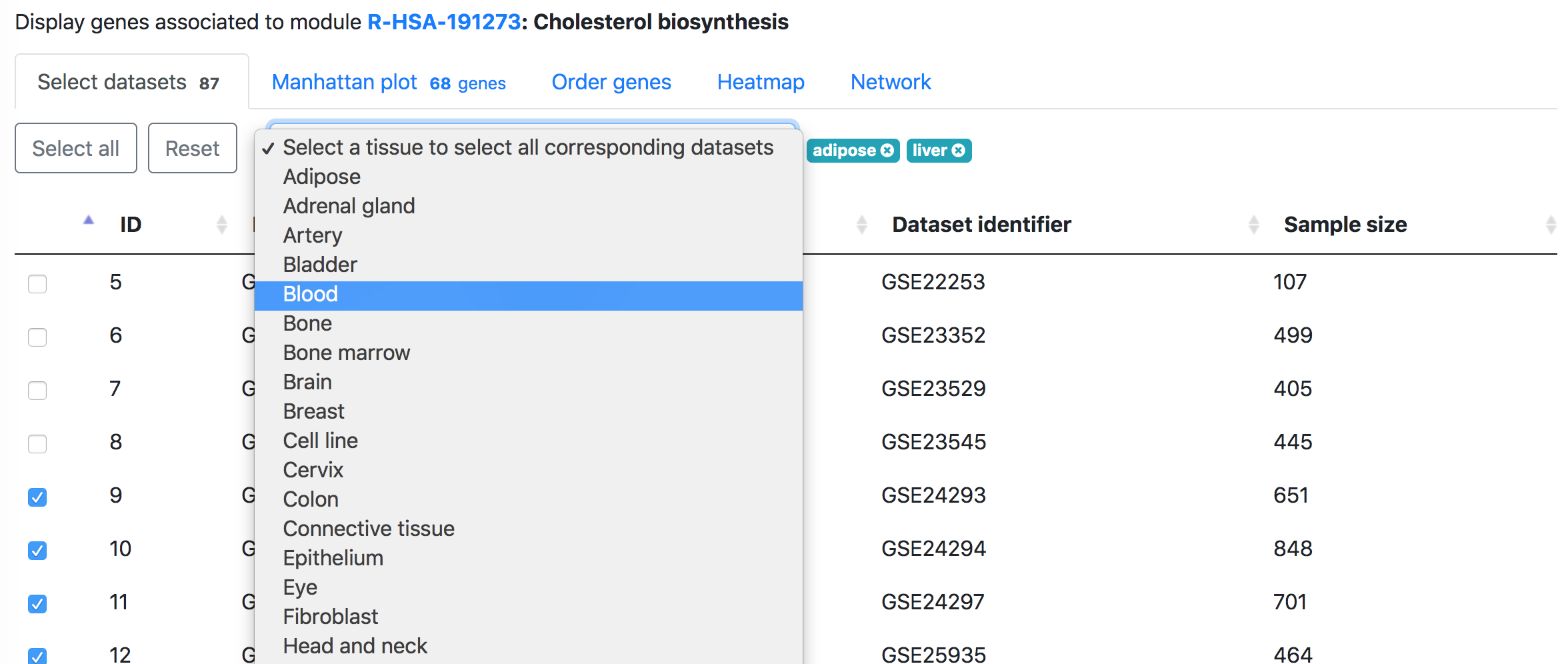Sort by Dataset identifier column
Image resolution: width=1568 pixels, height=664 pixels.
[x=981, y=225]
